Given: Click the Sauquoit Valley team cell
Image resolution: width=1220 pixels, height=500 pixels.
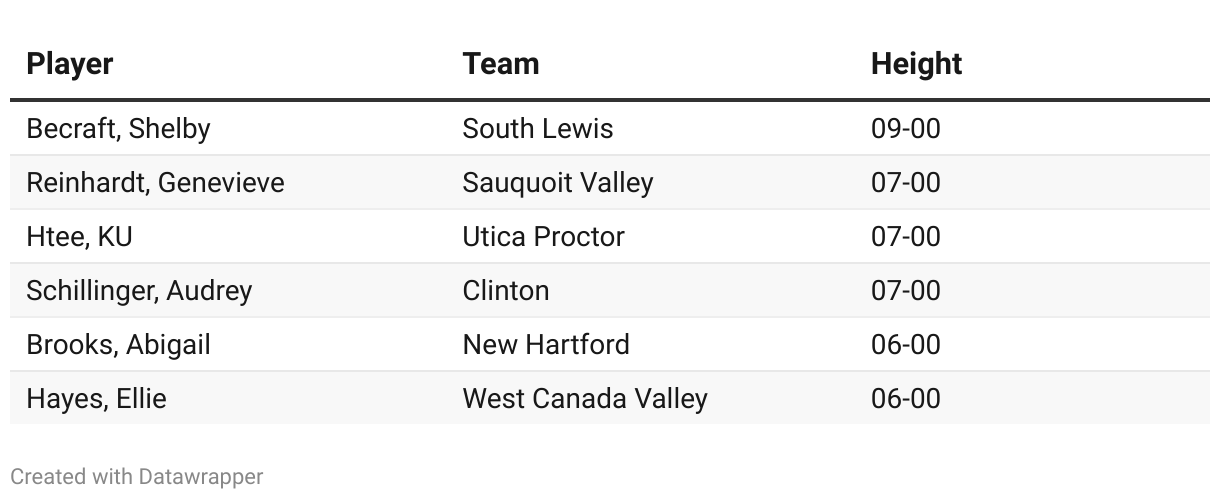Looking at the screenshot, I should coord(558,183).
